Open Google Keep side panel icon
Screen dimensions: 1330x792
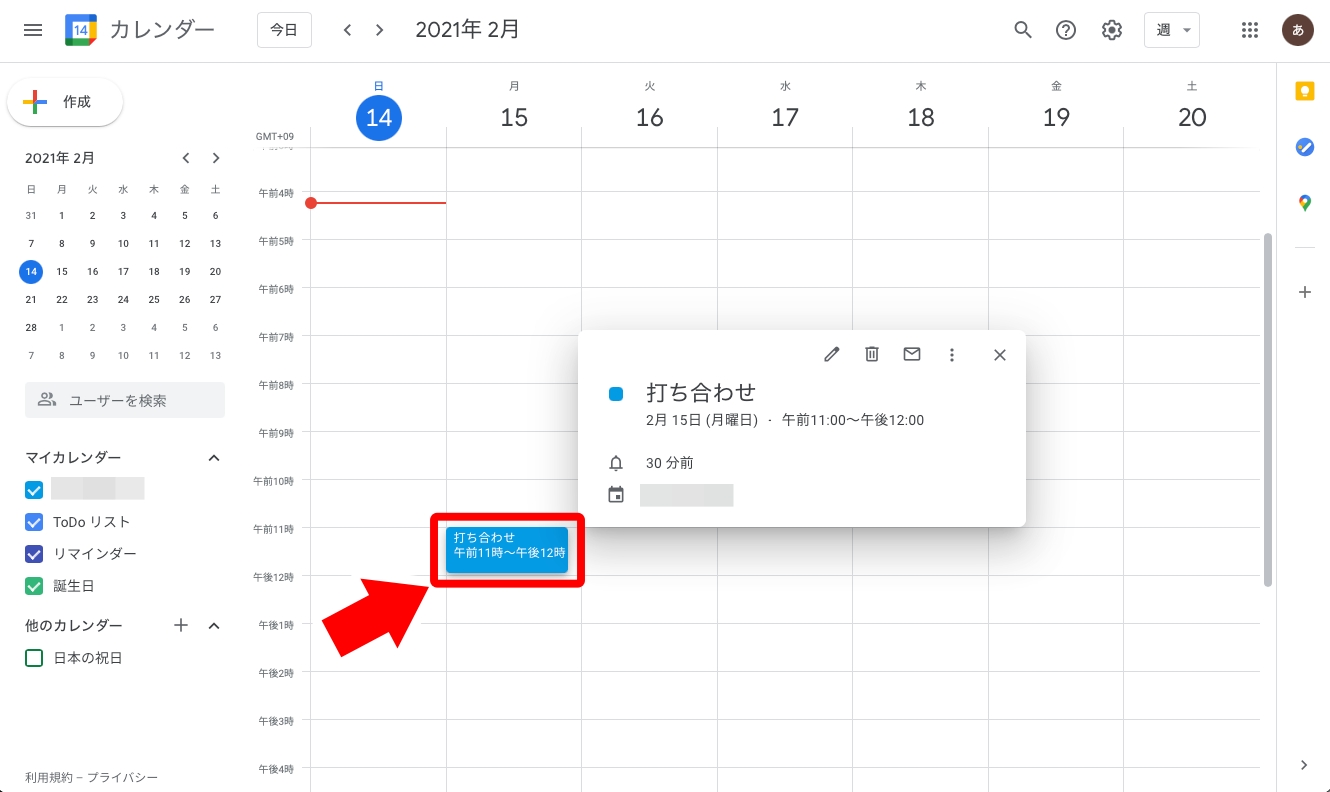pos(1304,91)
